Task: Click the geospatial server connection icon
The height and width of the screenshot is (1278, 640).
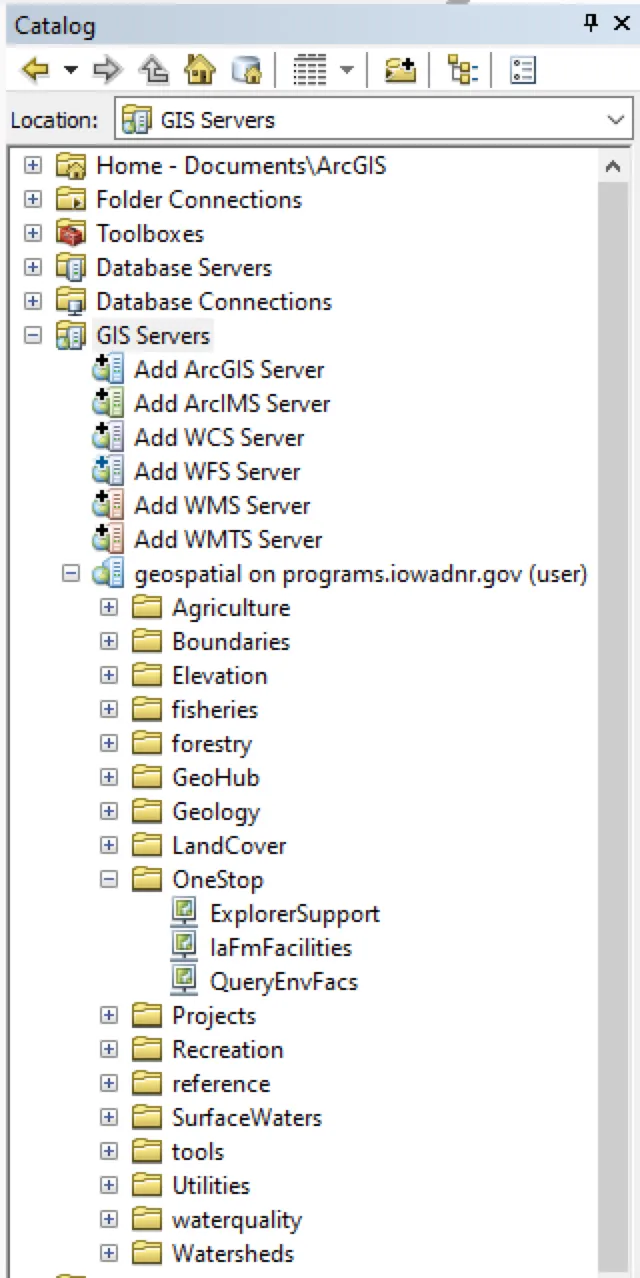Action: tap(108, 574)
